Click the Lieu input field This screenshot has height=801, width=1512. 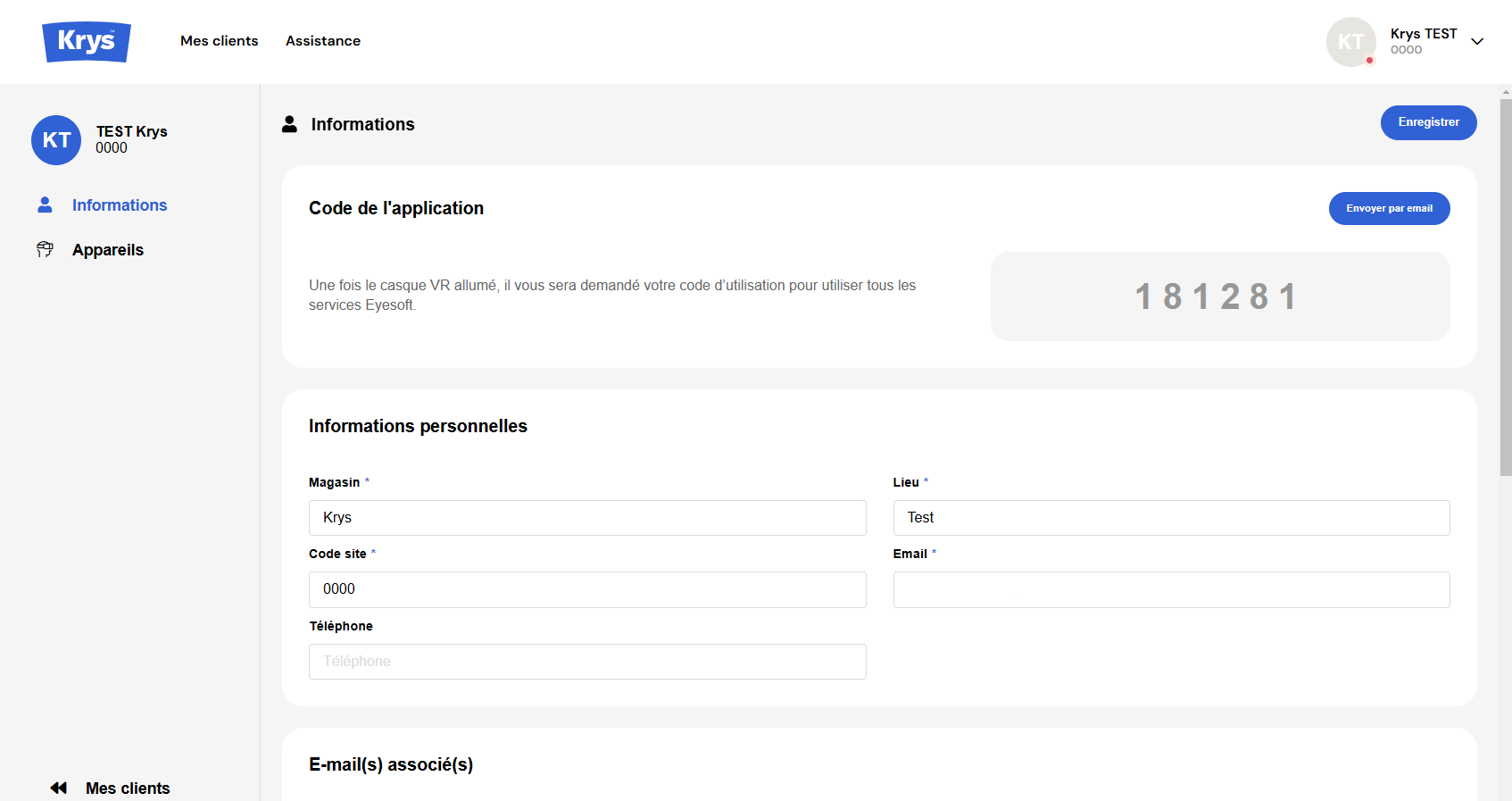[x=1172, y=518]
